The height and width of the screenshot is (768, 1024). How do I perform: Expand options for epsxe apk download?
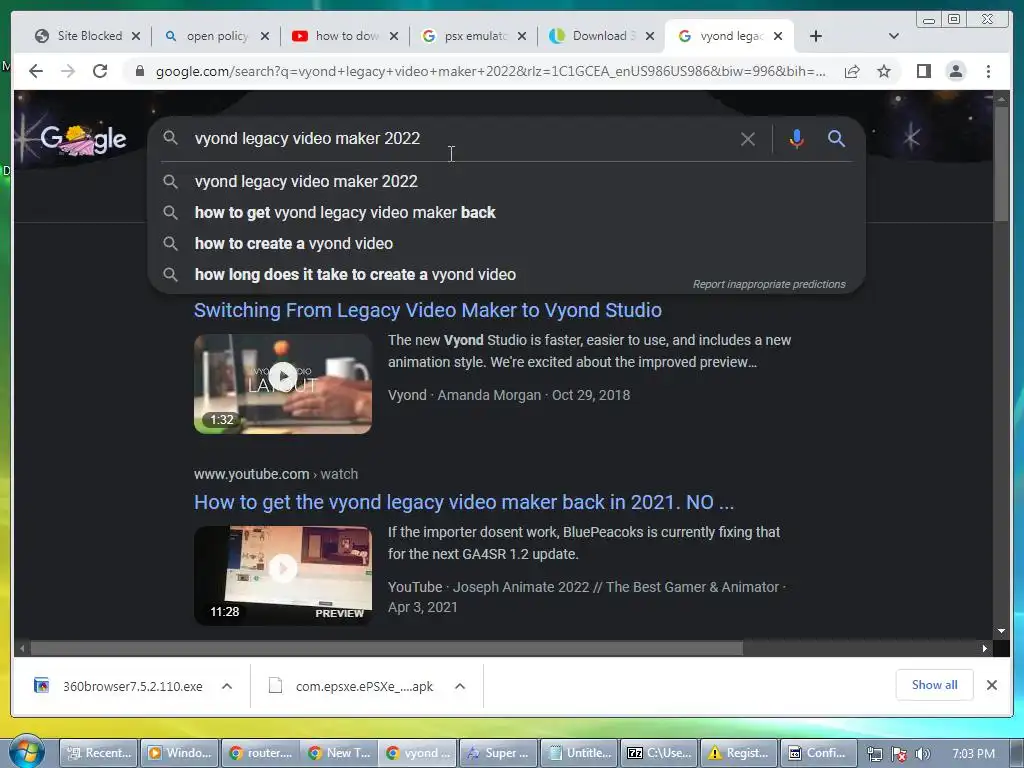tap(460, 686)
